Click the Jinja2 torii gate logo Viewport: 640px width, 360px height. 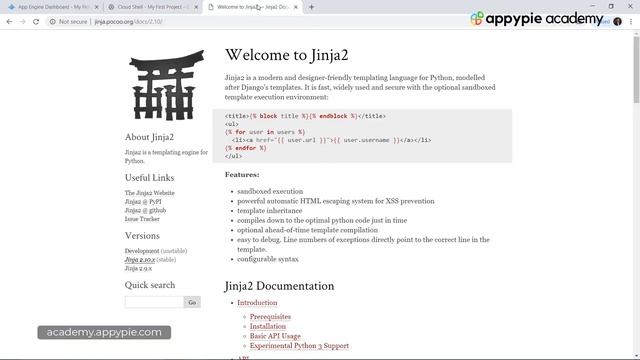point(167,85)
